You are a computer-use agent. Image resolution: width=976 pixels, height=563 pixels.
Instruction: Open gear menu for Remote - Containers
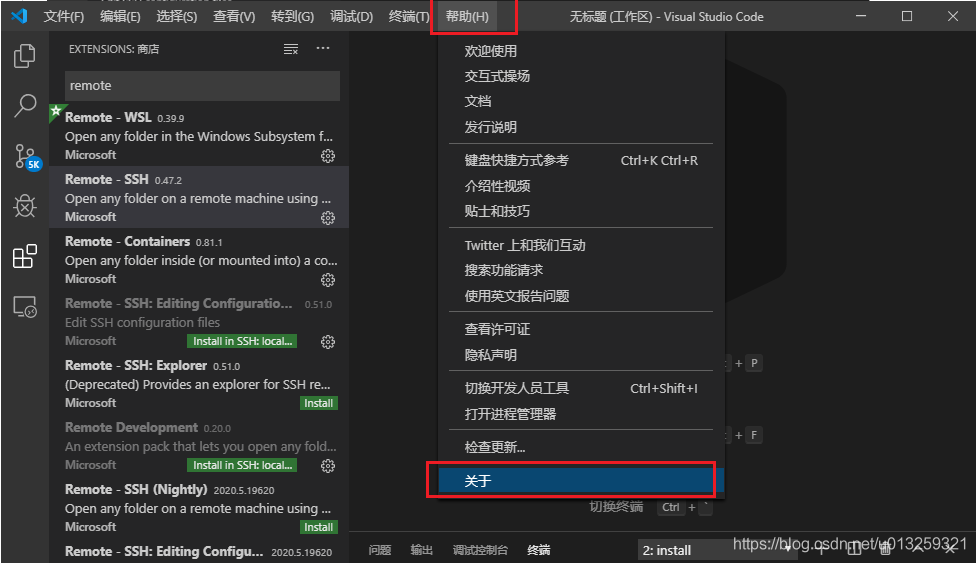click(327, 280)
